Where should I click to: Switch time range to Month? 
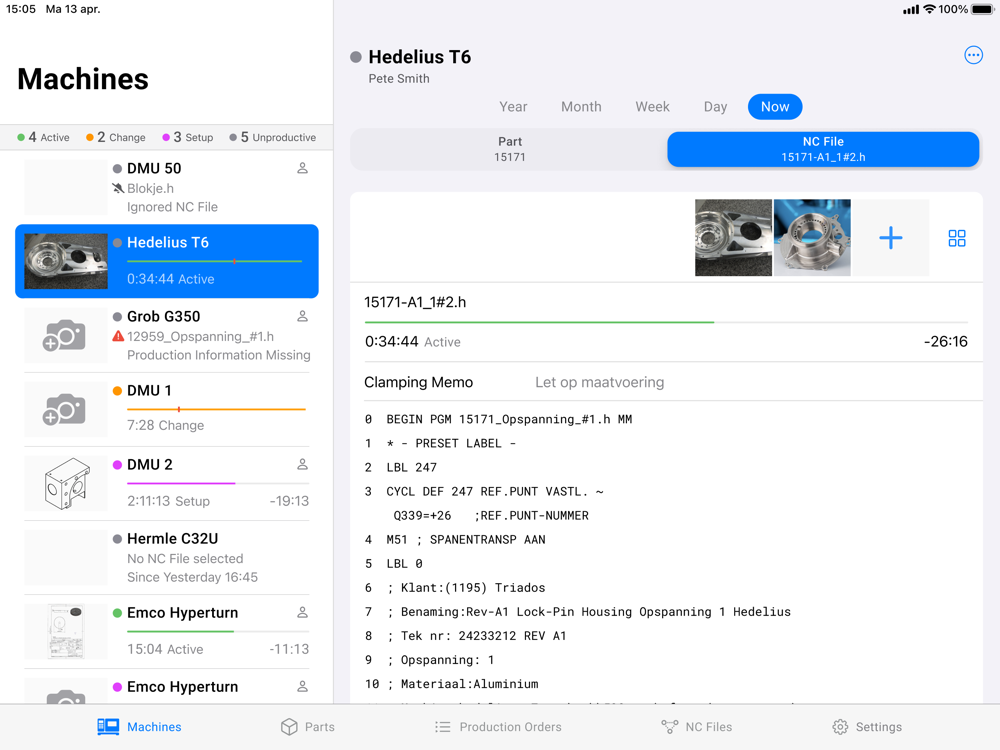[x=581, y=107]
